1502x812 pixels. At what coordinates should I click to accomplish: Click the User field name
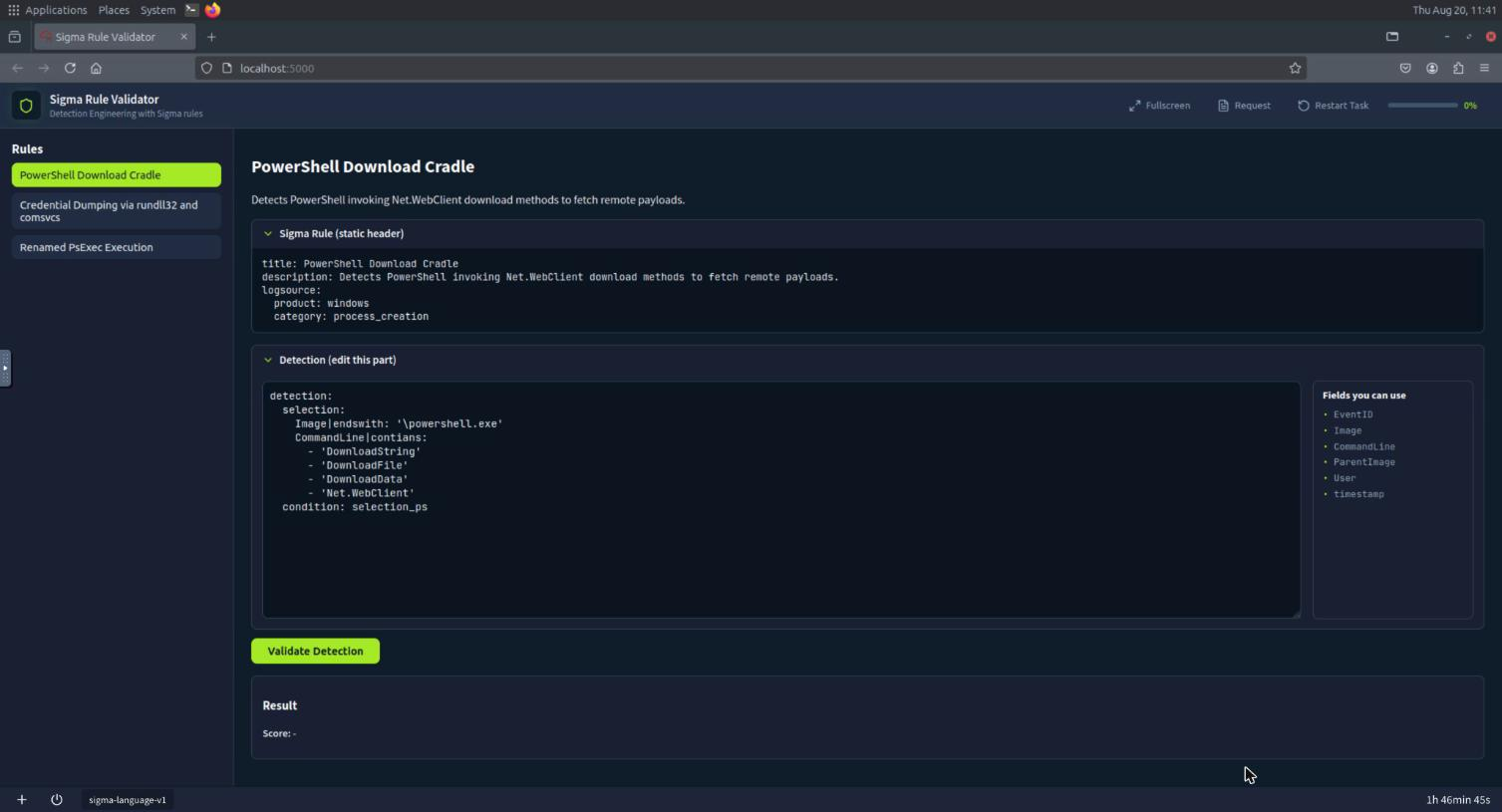click(1345, 478)
